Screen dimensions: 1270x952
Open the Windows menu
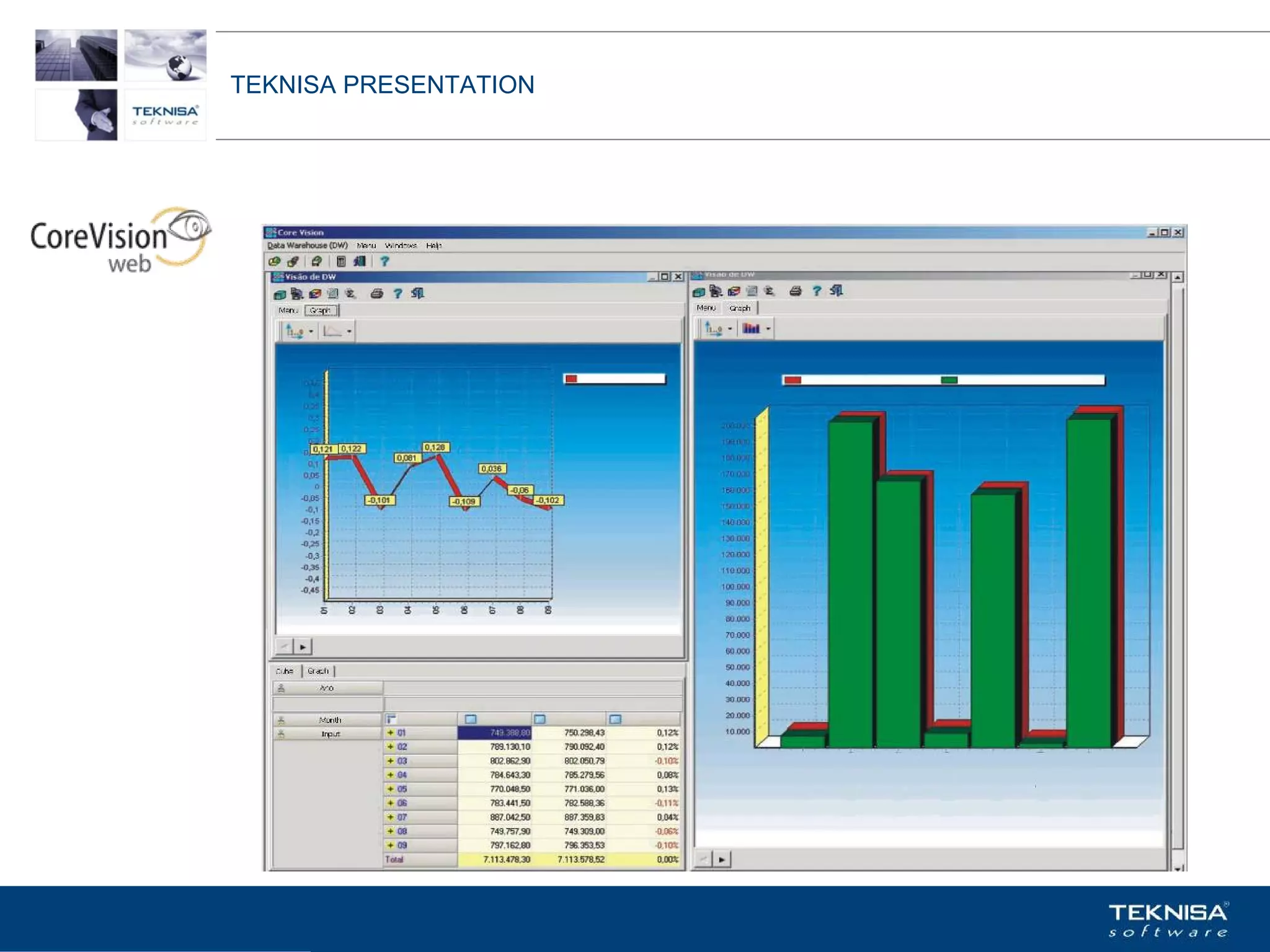[401, 245]
